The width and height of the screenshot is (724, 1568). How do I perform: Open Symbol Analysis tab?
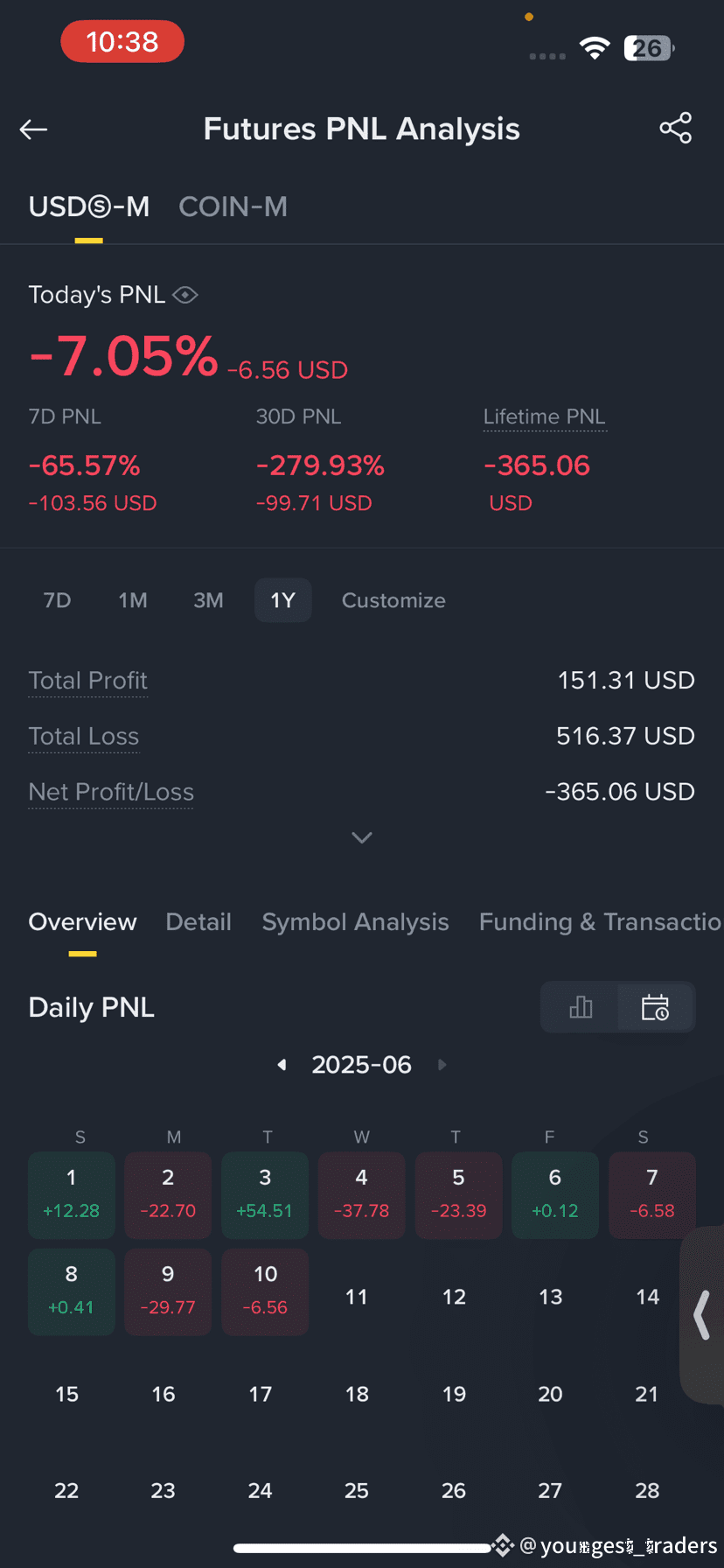[x=355, y=921]
